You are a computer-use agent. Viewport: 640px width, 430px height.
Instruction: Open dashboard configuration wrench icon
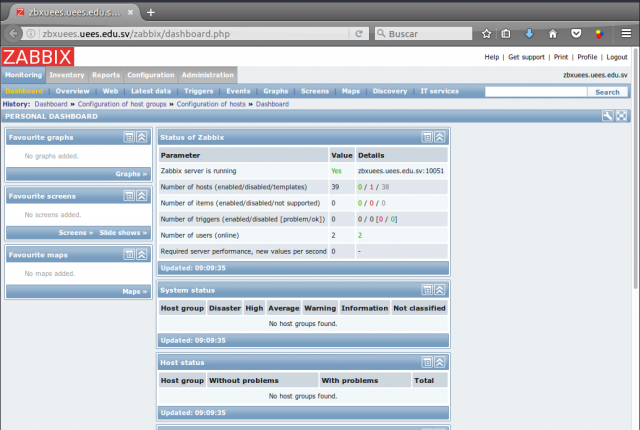(x=607, y=116)
